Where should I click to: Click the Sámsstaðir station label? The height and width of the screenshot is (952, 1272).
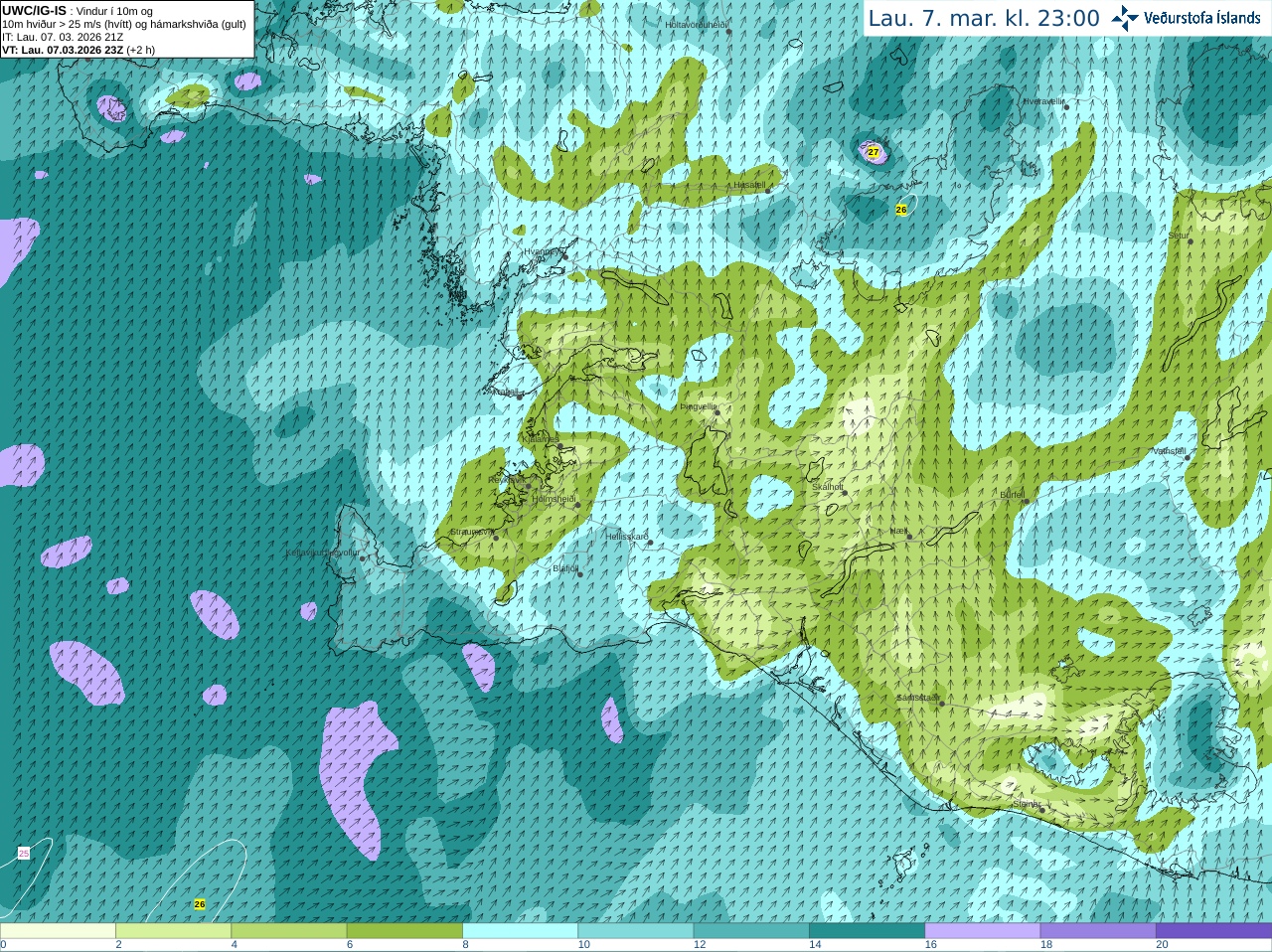[916, 699]
